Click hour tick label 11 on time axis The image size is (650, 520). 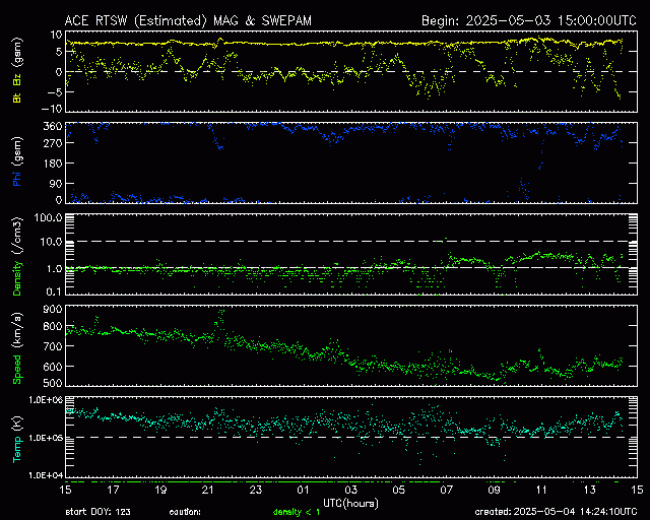click(541, 490)
